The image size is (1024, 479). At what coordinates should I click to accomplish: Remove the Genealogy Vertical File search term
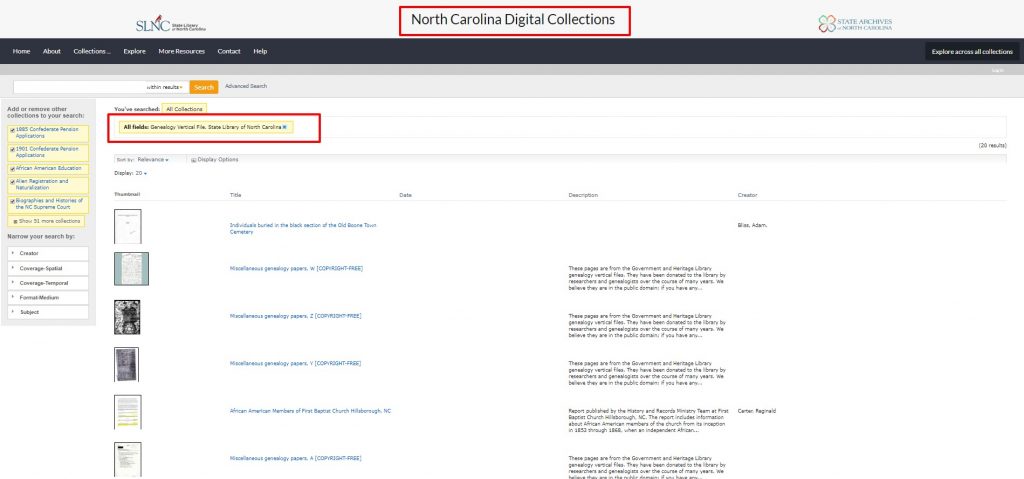coord(285,127)
